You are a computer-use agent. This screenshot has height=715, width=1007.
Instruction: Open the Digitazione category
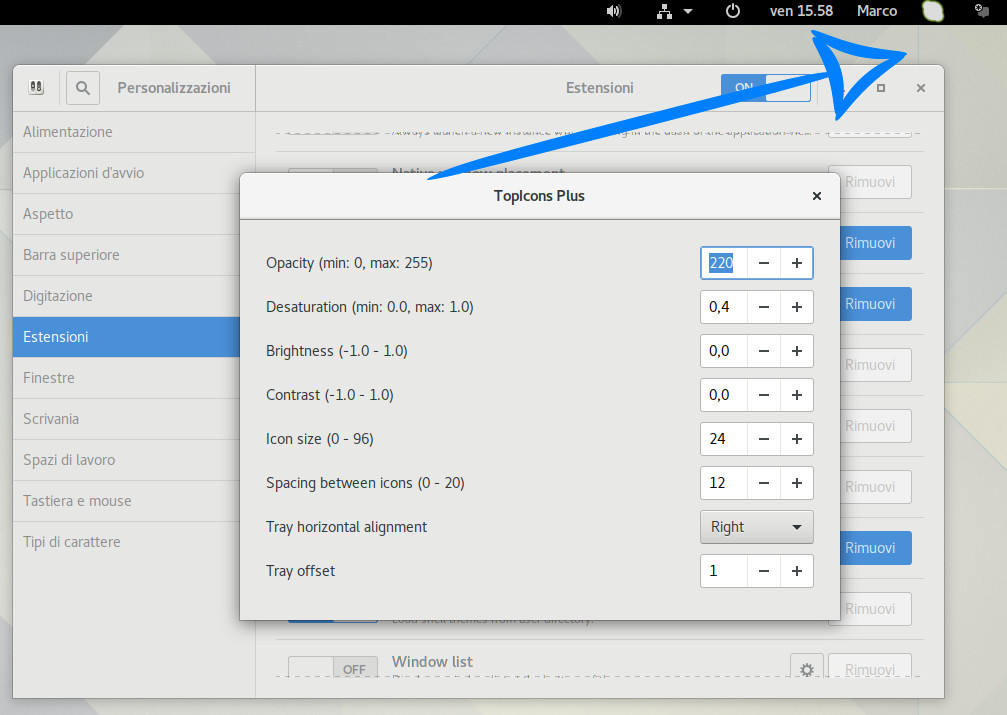click(126, 296)
